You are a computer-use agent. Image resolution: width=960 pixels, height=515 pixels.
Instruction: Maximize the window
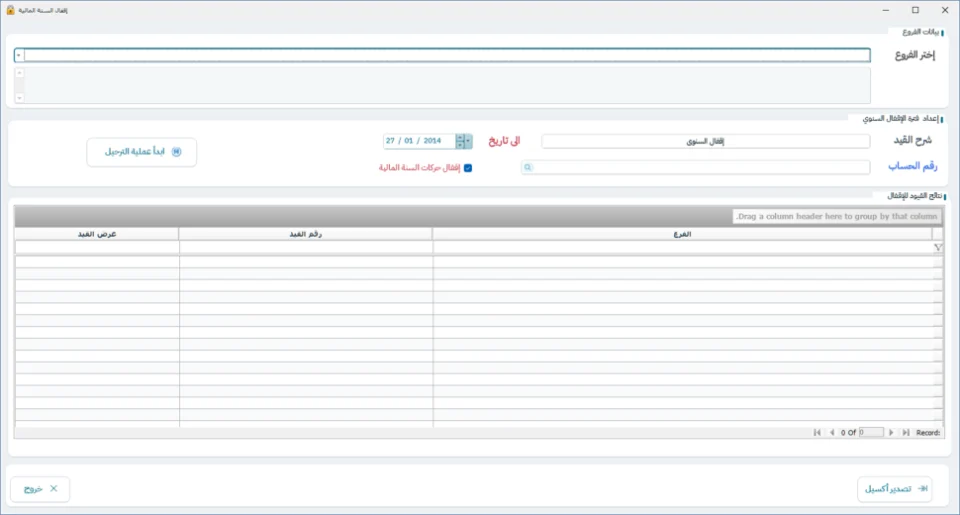point(915,10)
